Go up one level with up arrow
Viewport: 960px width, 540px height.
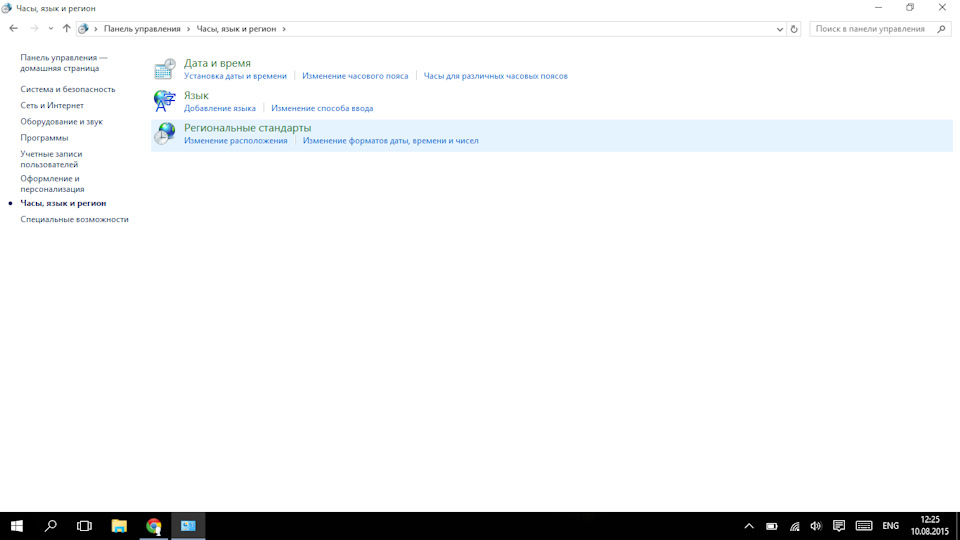[66, 29]
